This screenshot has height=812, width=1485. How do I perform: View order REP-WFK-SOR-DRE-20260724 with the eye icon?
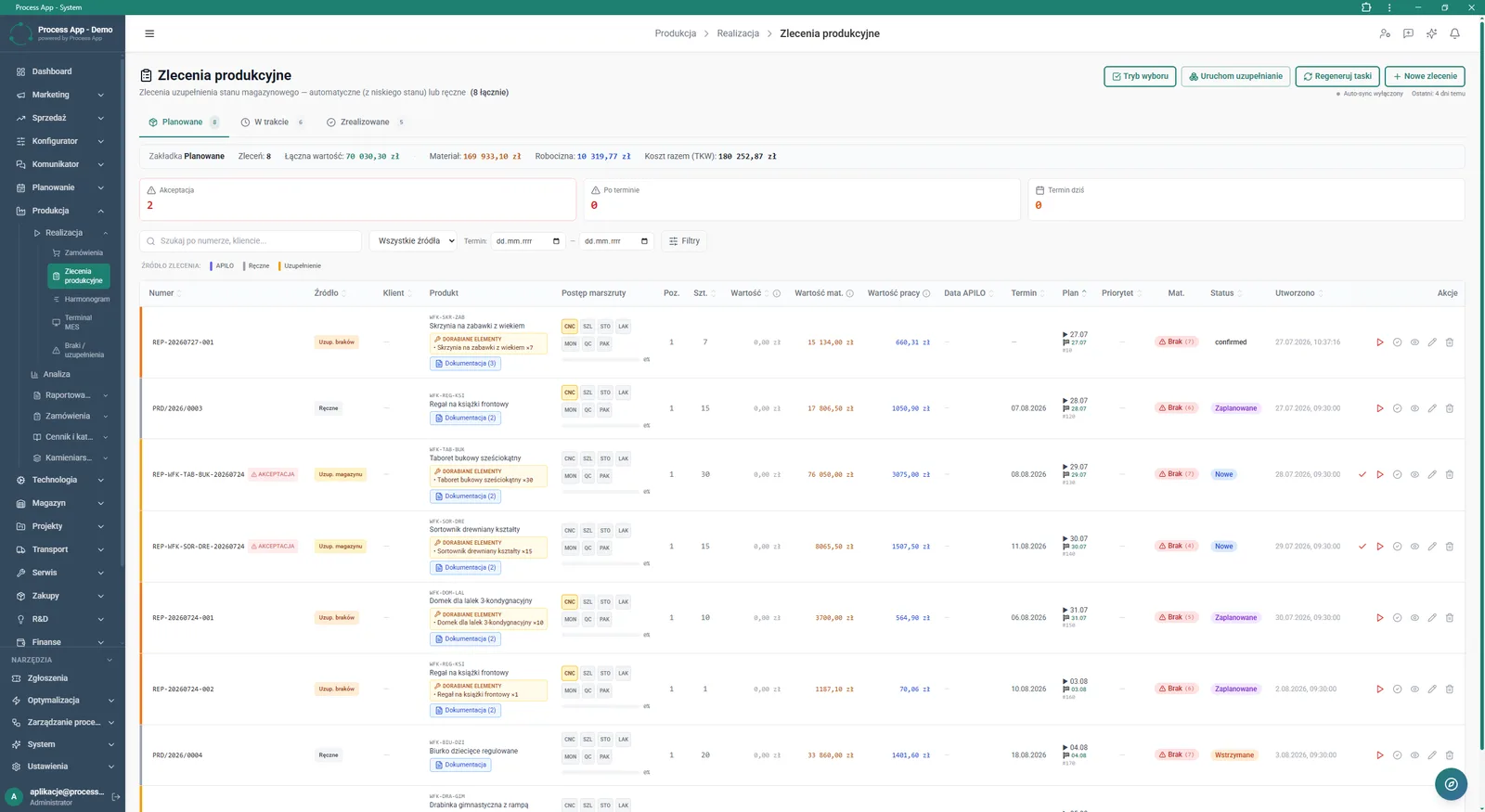click(1414, 547)
